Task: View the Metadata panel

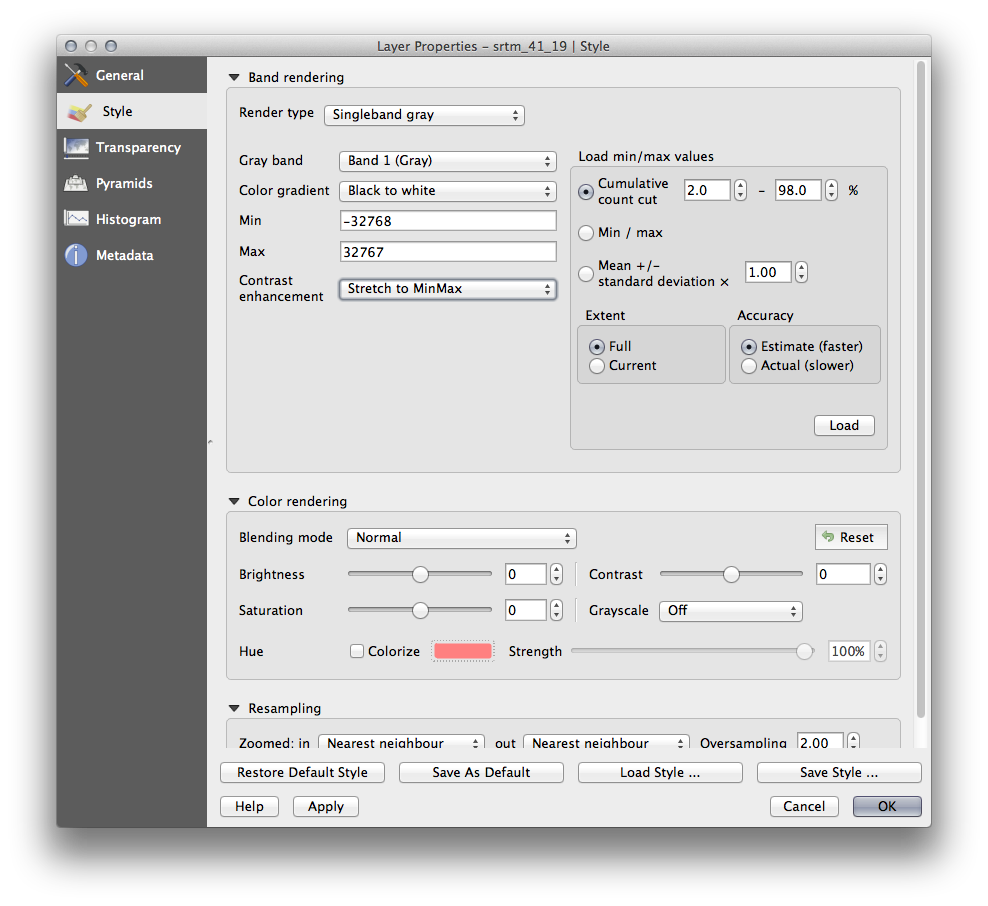Action: (x=125, y=255)
